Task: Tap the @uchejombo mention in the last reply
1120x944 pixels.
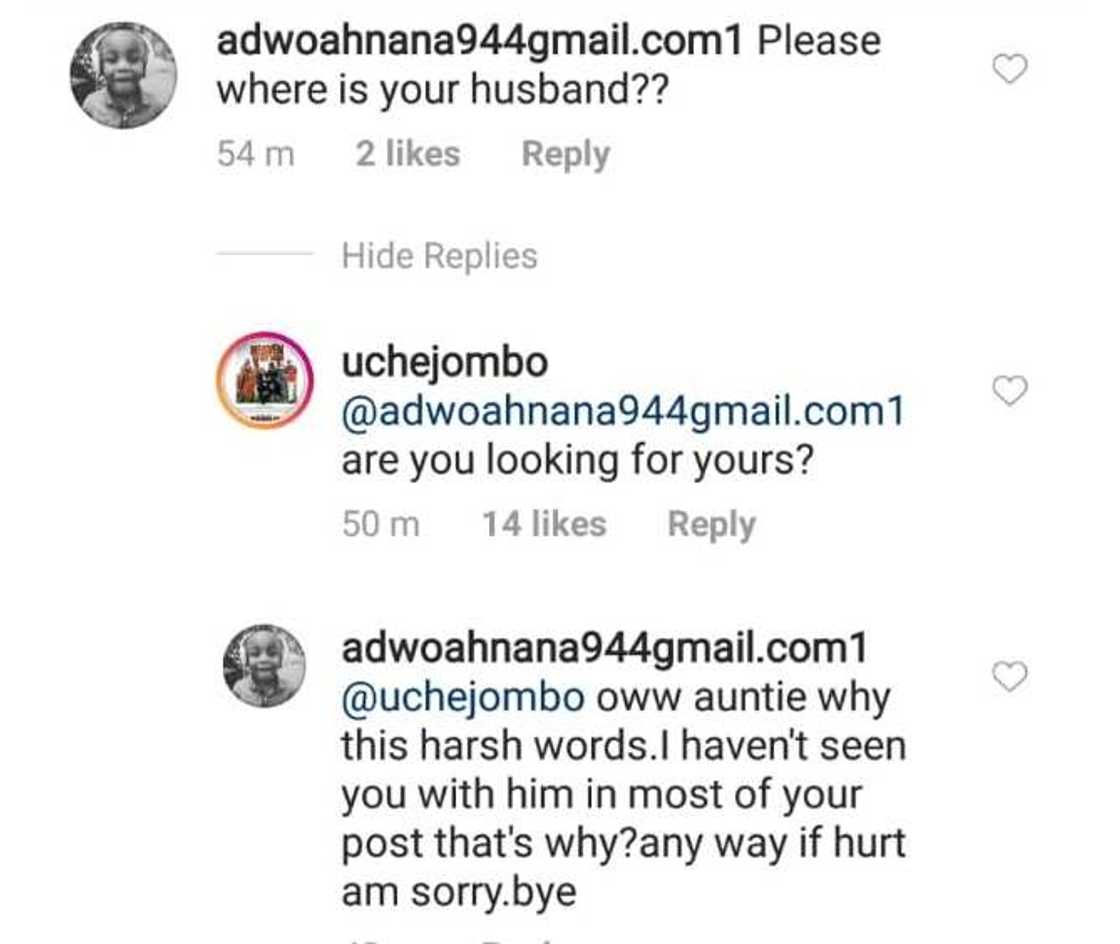Action: tap(463, 697)
